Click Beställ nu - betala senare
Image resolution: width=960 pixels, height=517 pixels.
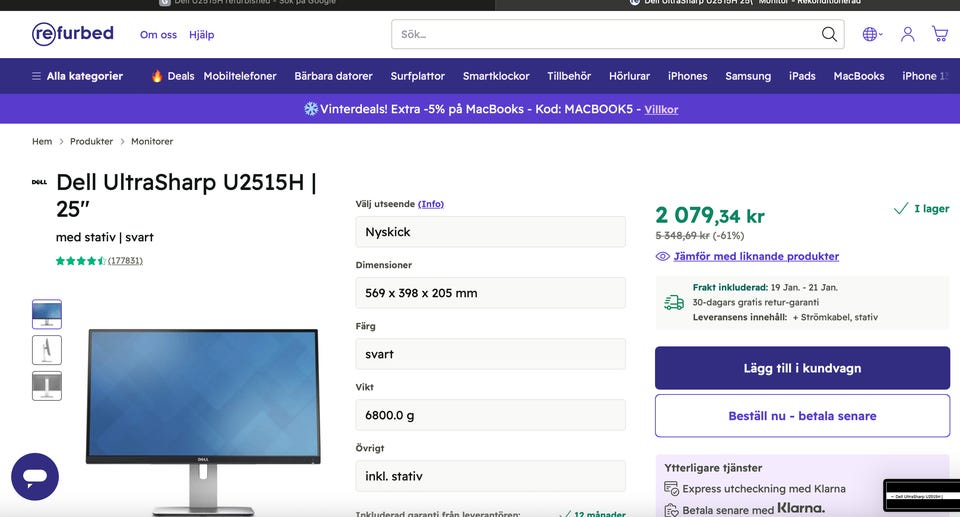point(802,416)
